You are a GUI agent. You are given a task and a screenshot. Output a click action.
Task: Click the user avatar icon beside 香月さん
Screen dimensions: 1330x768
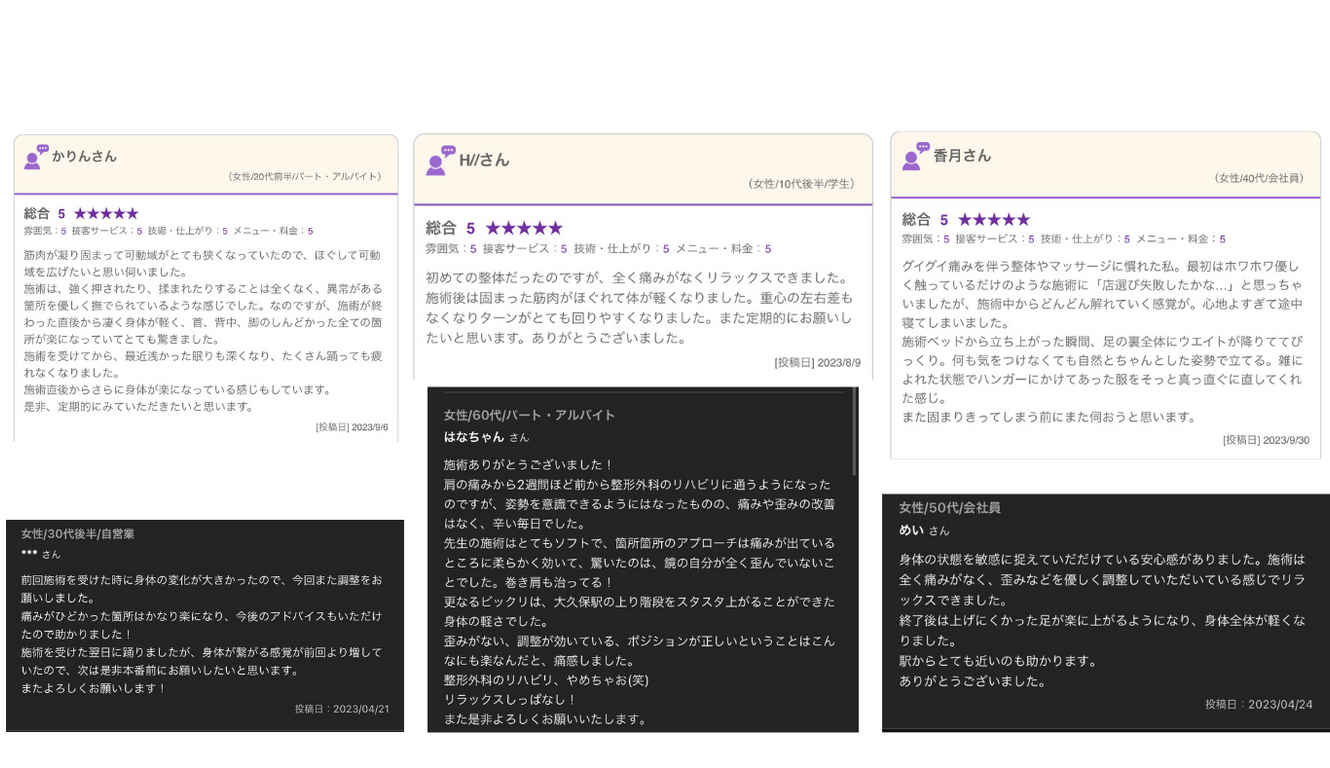[x=916, y=156]
